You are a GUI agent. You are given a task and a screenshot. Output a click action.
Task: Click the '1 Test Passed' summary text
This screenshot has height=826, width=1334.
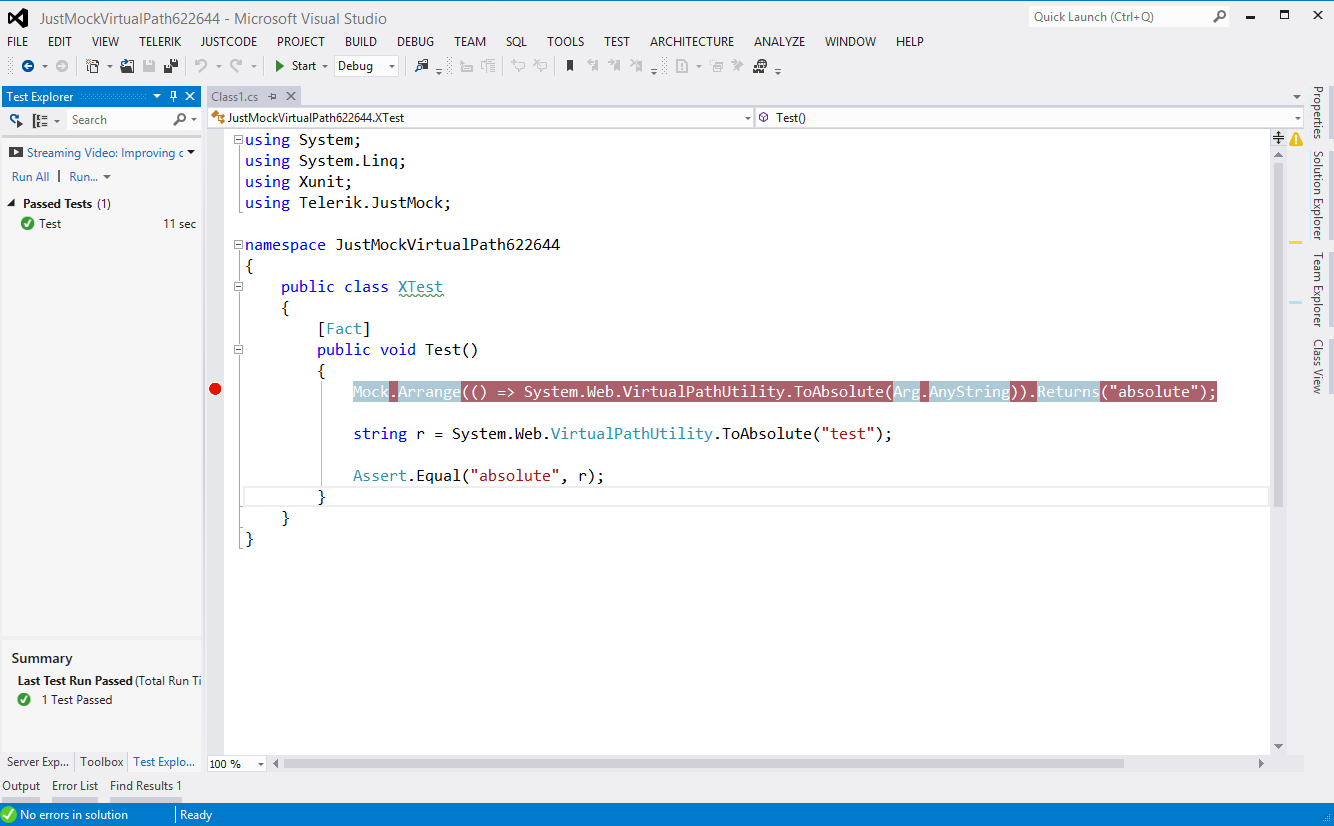coord(77,700)
